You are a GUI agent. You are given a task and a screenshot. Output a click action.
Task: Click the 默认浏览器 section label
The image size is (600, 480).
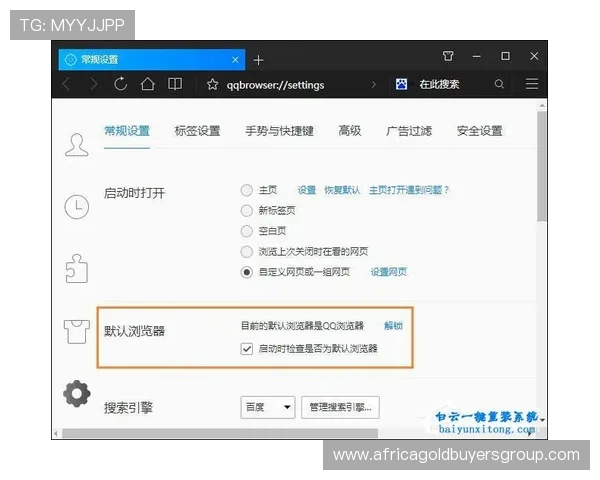click(134, 331)
